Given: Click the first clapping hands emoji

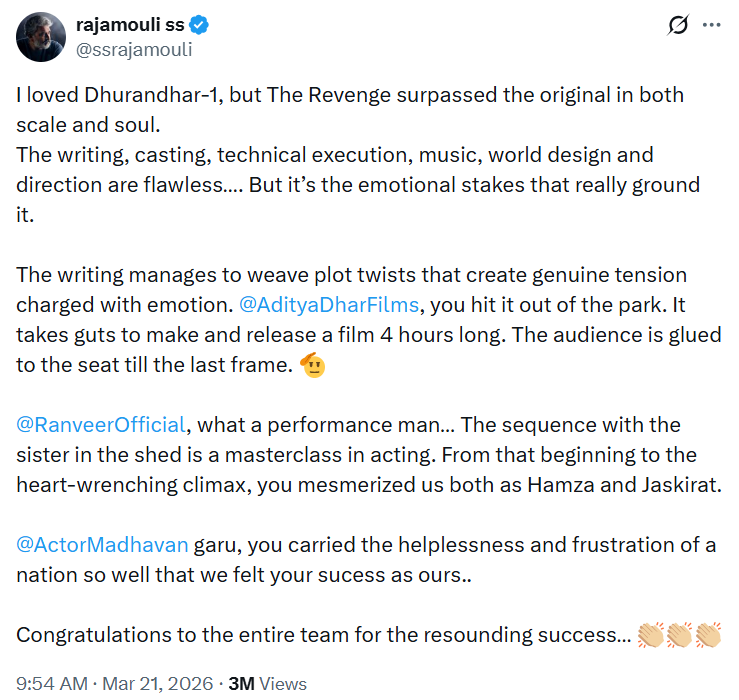Looking at the screenshot, I should tap(651, 634).
